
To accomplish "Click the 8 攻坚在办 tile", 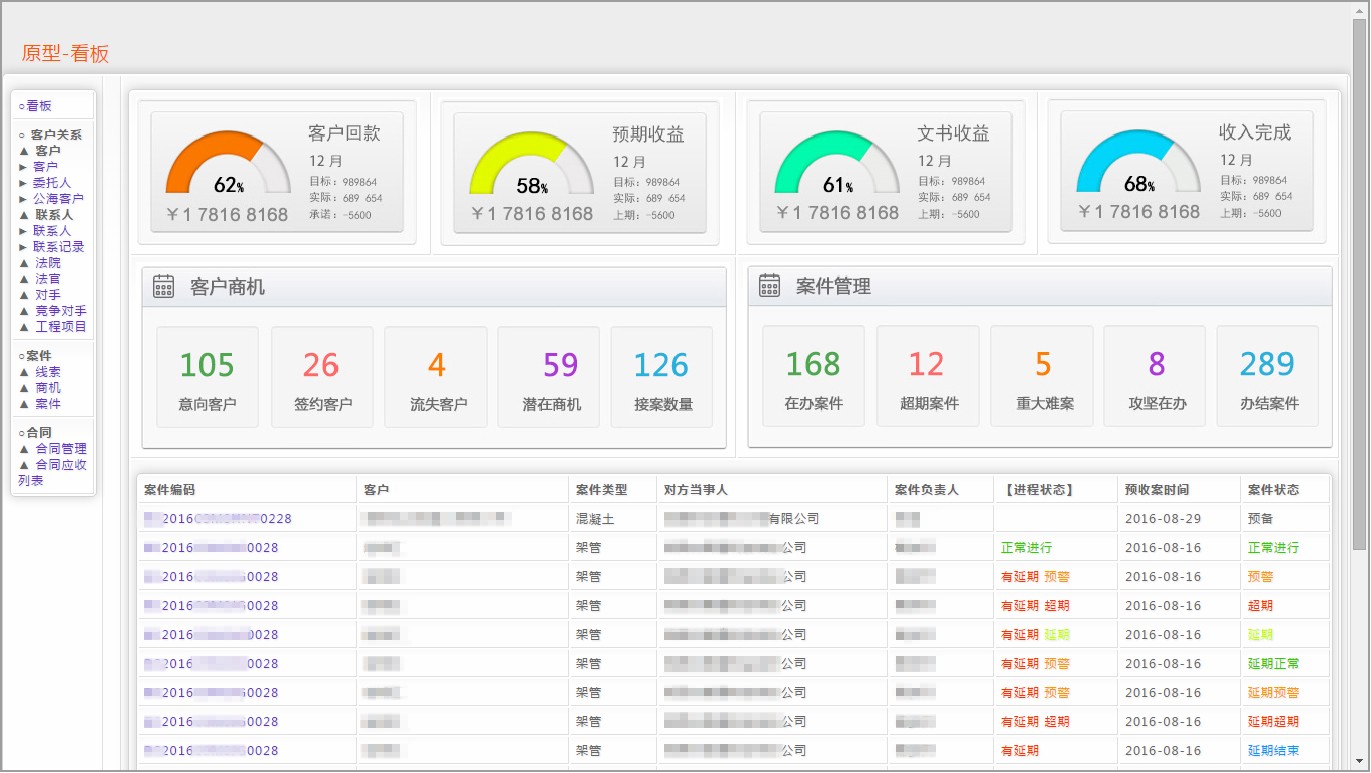I will [x=1155, y=377].
